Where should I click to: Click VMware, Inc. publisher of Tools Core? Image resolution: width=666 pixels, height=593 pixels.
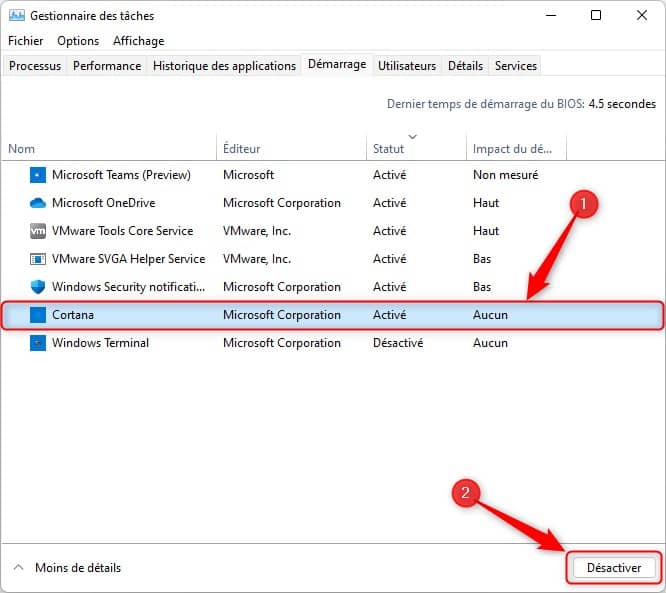257,231
